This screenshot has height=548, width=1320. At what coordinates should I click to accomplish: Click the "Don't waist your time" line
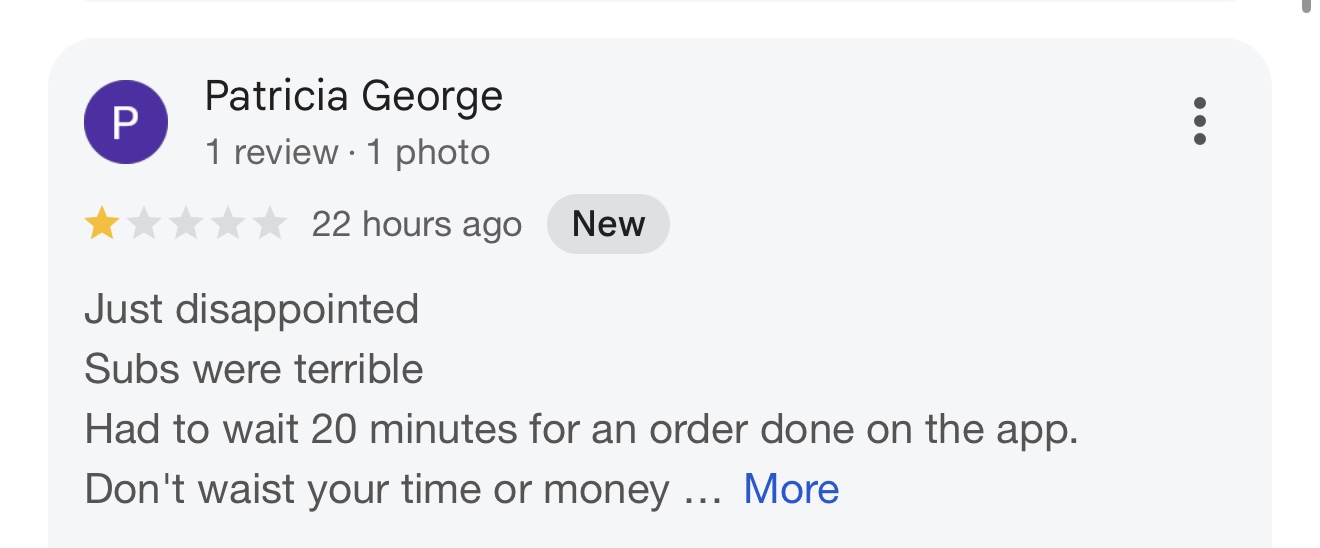tap(377, 489)
